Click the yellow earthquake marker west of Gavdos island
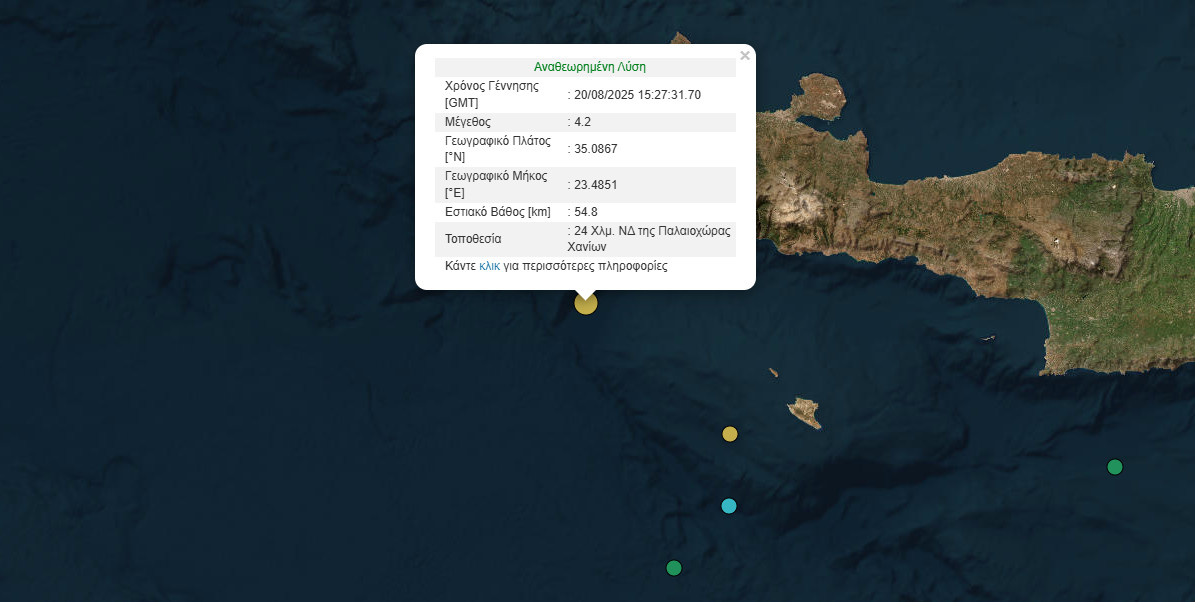The width and height of the screenshot is (1195, 602). pos(730,434)
